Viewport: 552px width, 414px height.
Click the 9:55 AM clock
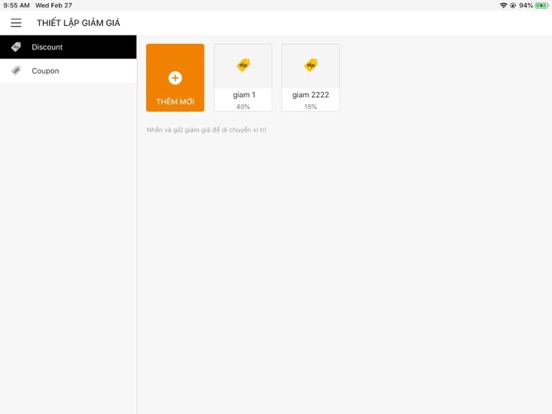[16, 5]
